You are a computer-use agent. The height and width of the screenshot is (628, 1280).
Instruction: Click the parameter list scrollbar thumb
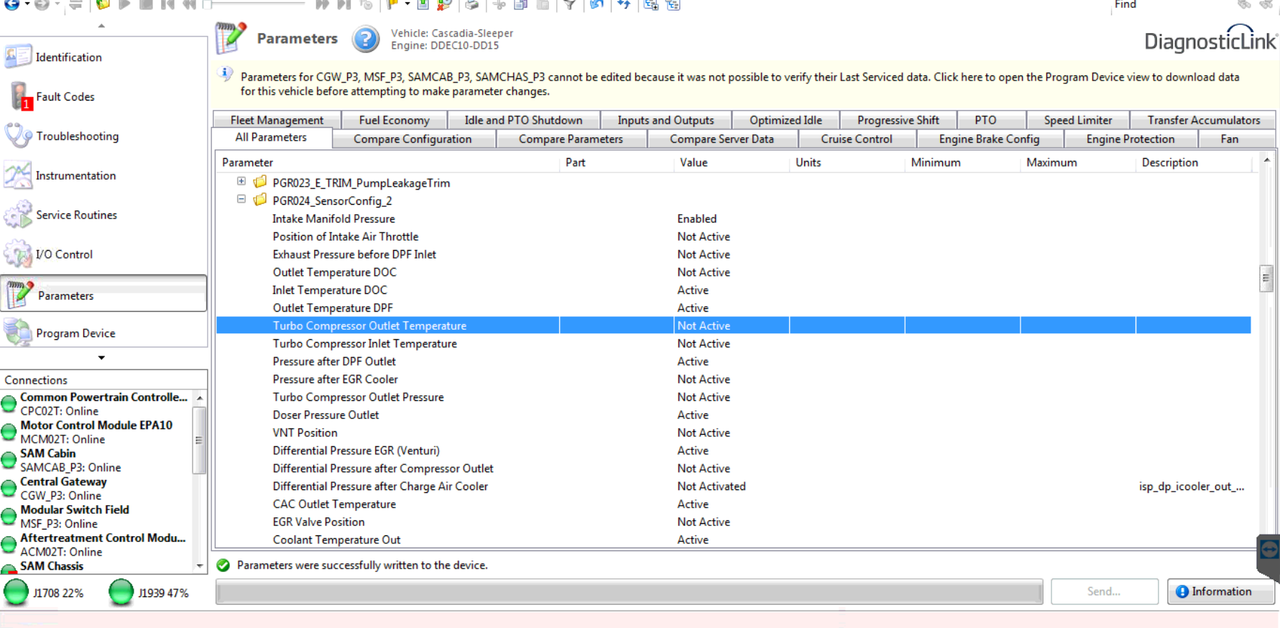pyautogui.click(x=1266, y=278)
